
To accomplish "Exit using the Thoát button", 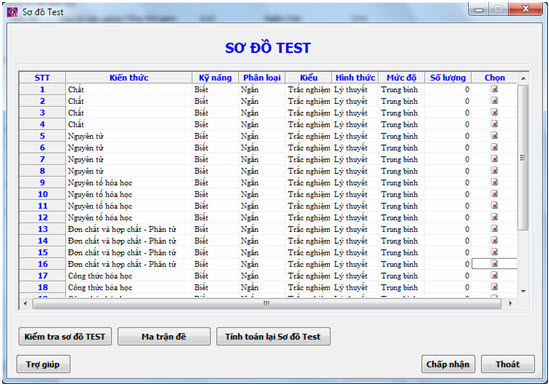I will pos(508,364).
